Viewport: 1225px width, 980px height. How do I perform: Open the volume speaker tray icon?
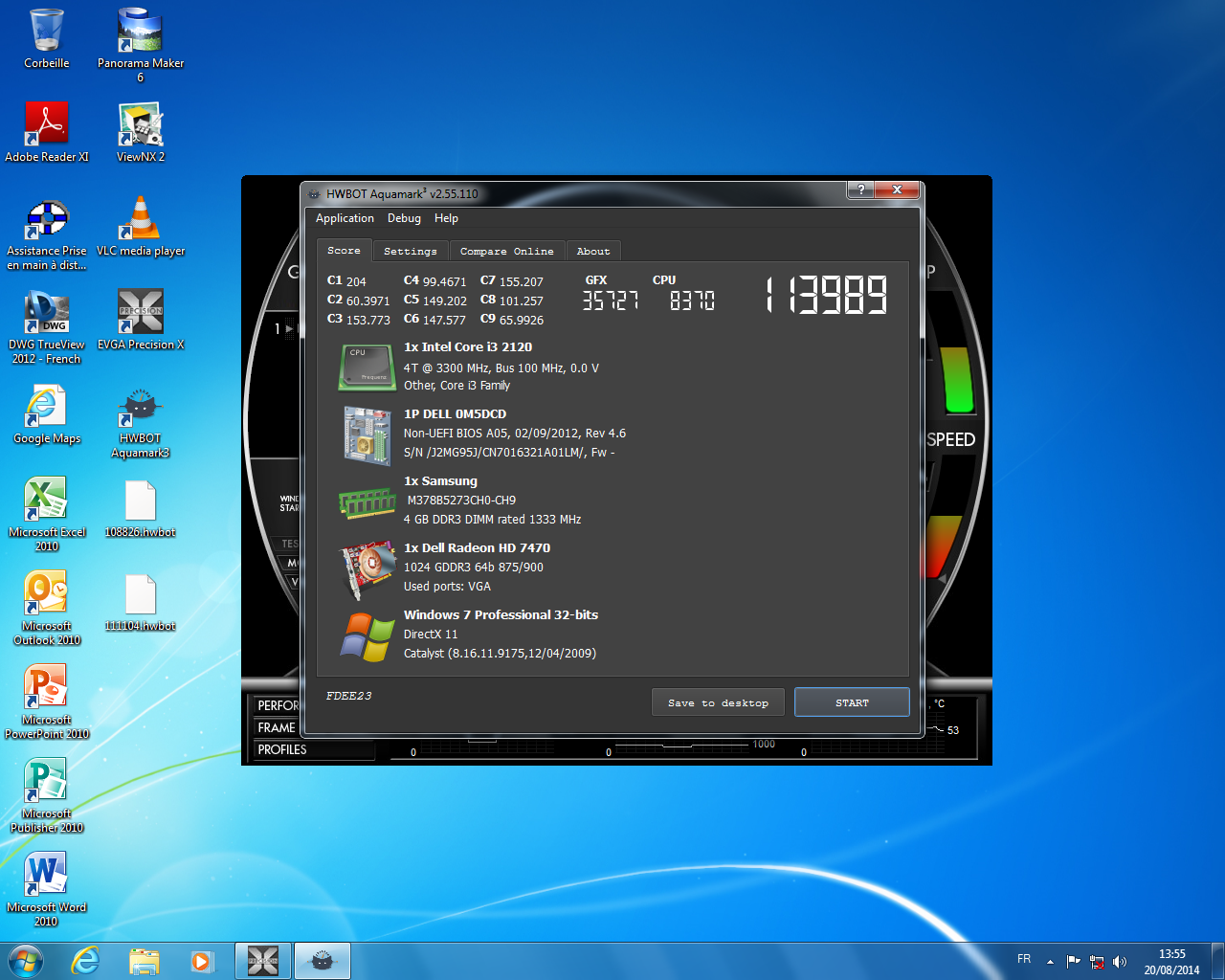pyautogui.click(x=1120, y=961)
